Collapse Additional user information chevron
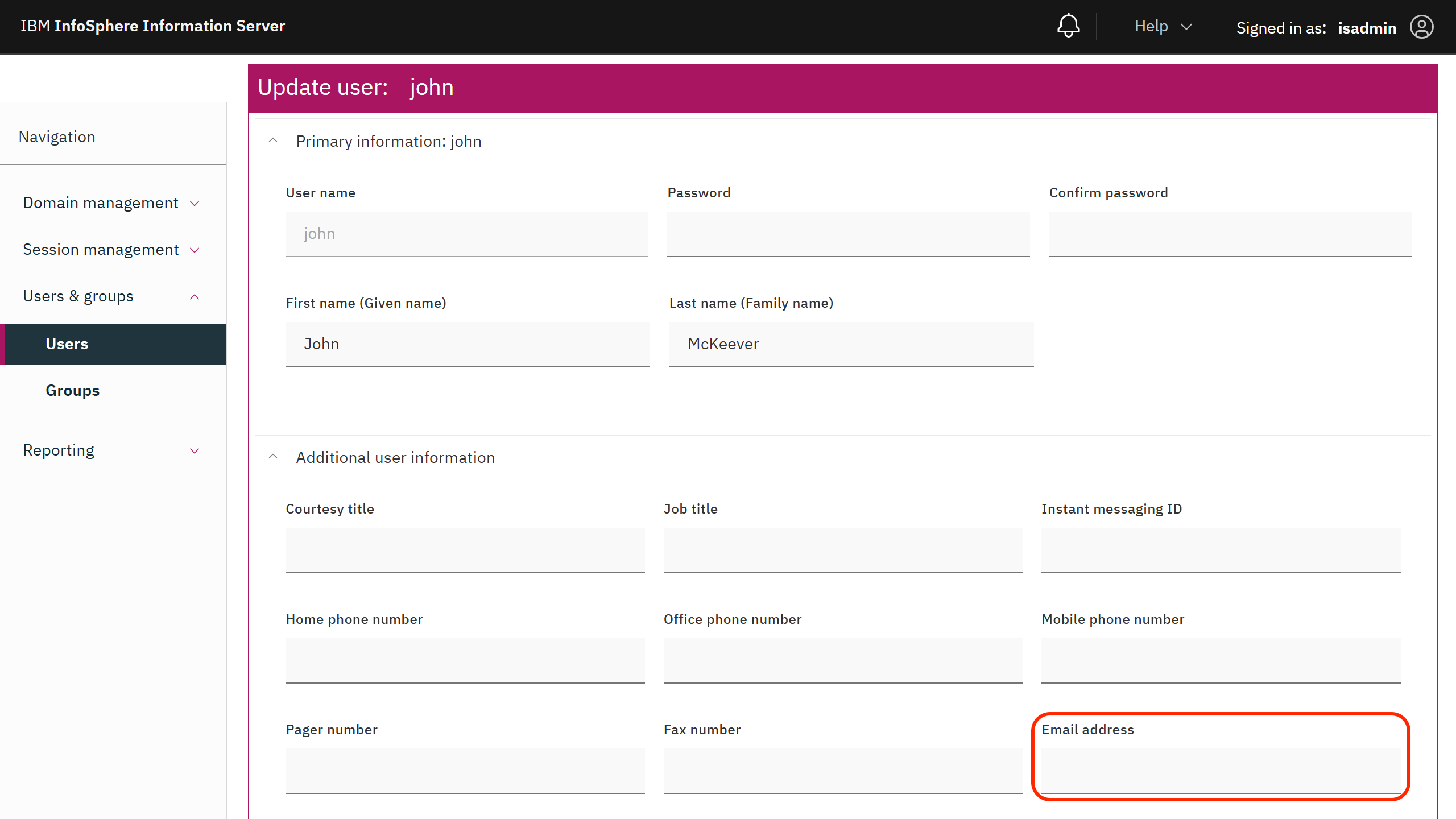The image size is (1456, 819). pyautogui.click(x=273, y=457)
